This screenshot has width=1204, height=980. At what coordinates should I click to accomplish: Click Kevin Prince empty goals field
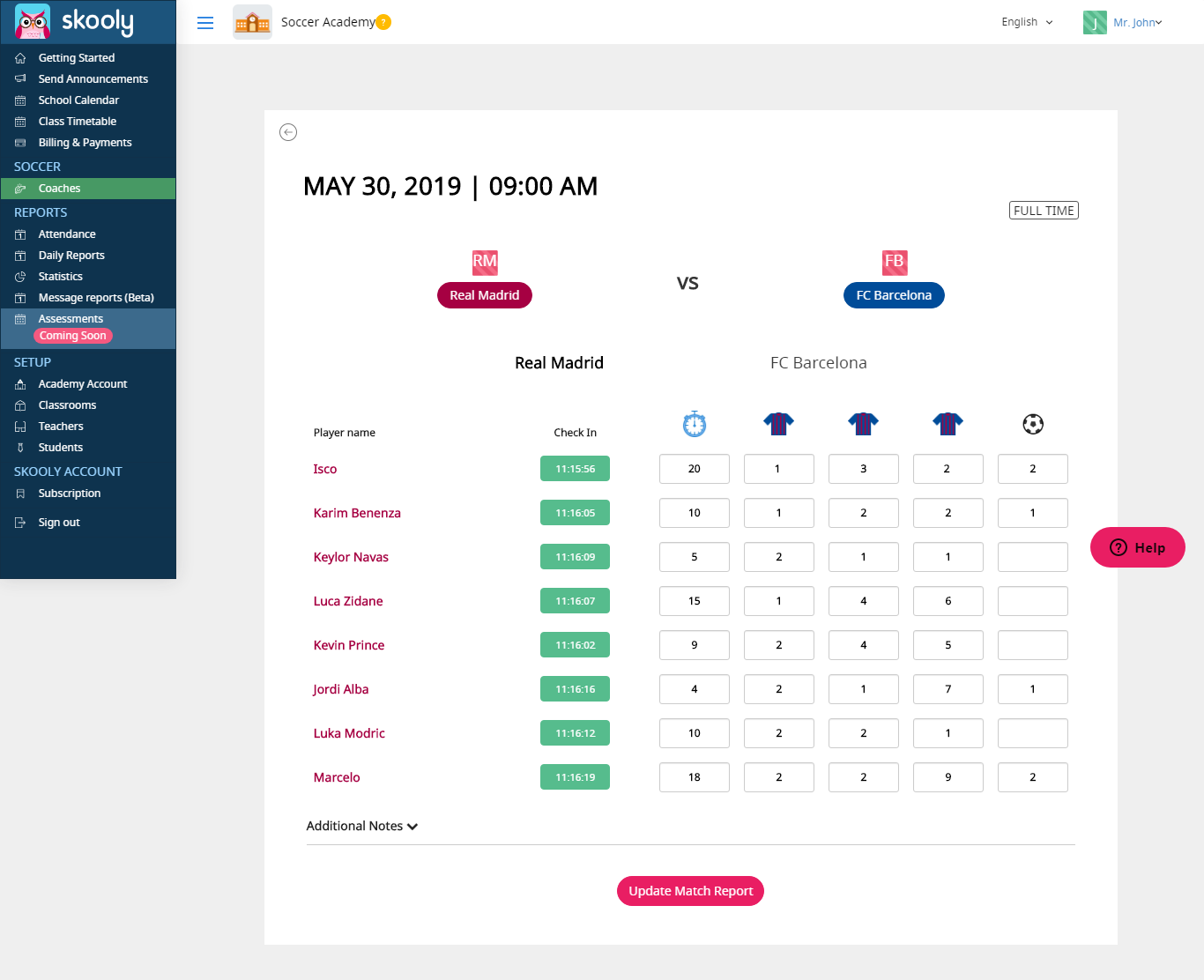(x=1033, y=645)
